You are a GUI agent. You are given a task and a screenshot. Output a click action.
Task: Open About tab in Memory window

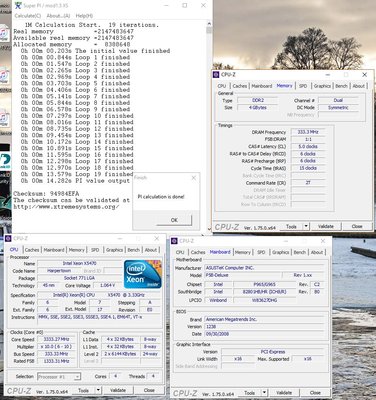pyautogui.click(x=359, y=86)
